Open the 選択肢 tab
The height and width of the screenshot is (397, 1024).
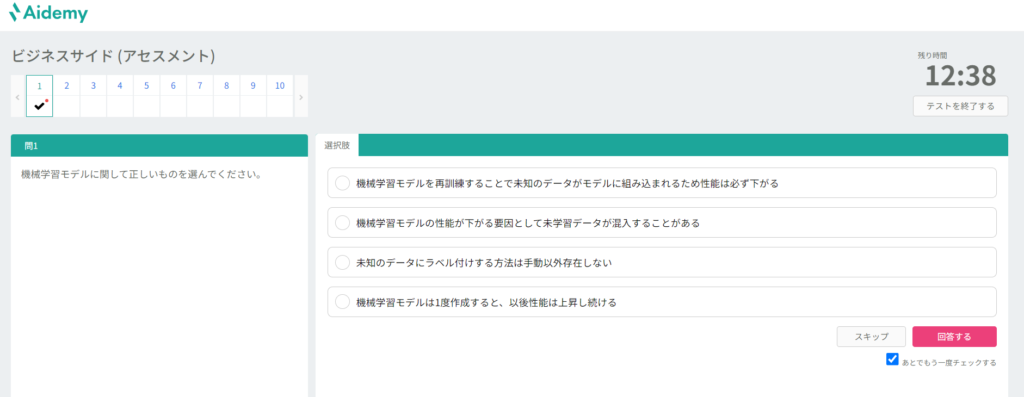337,146
